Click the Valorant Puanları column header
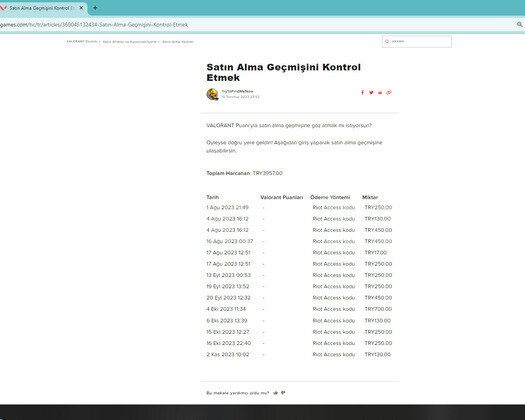The image size is (525, 420). [x=282, y=197]
